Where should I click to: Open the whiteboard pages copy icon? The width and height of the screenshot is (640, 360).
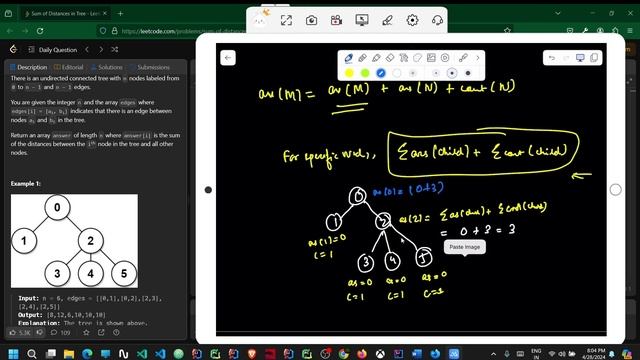click(594, 58)
